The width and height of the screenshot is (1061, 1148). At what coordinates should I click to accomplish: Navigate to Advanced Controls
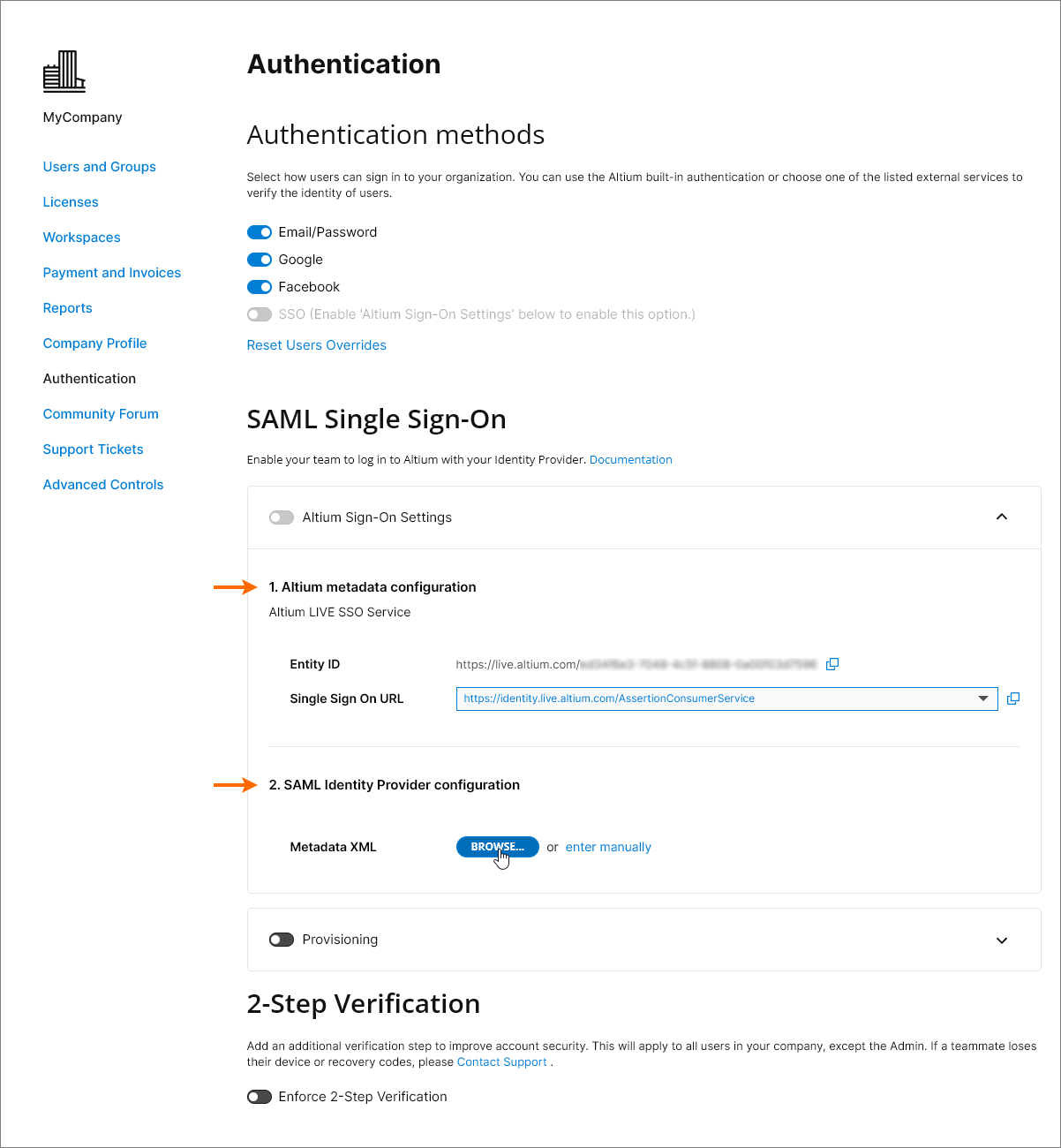[x=103, y=485]
